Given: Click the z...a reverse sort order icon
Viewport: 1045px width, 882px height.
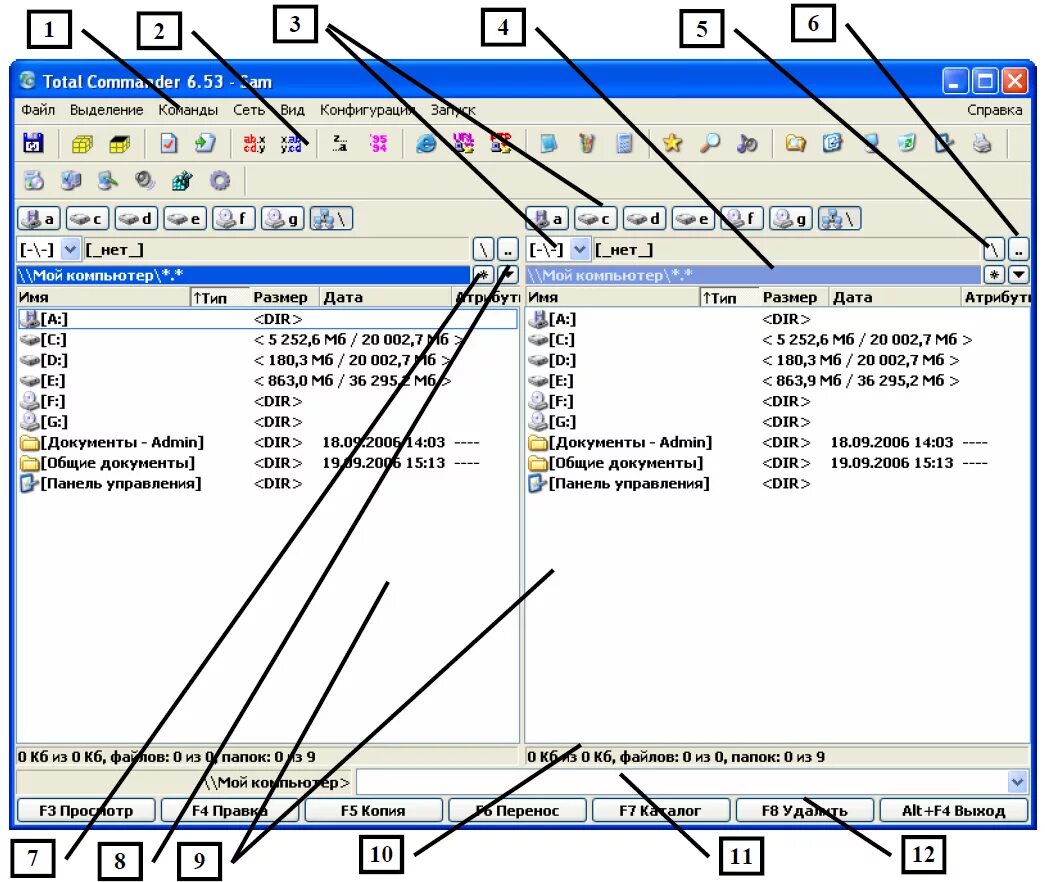Looking at the screenshot, I should click(x=340, y=143).
